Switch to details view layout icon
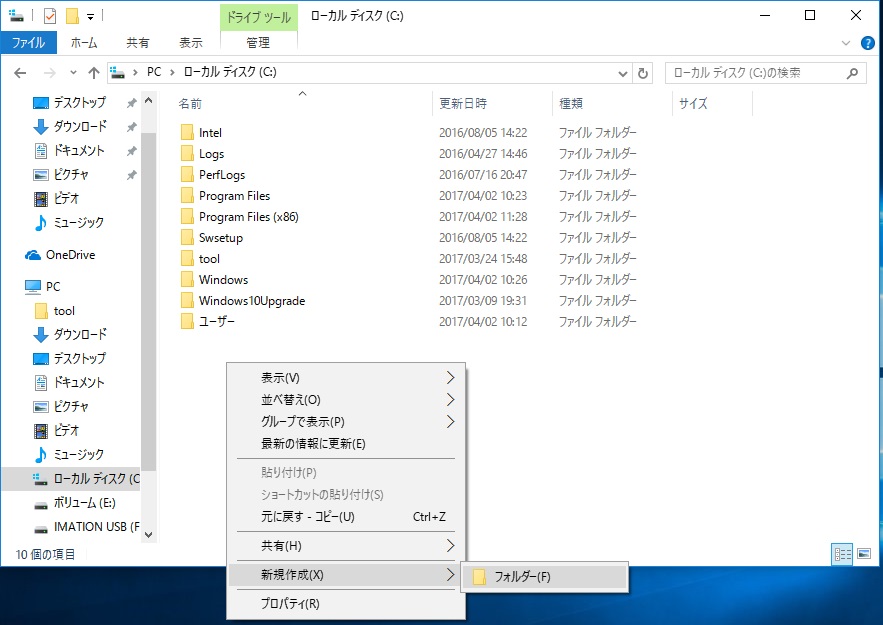Viewport: 883px width, 625px height. click(x=841, y=553)
